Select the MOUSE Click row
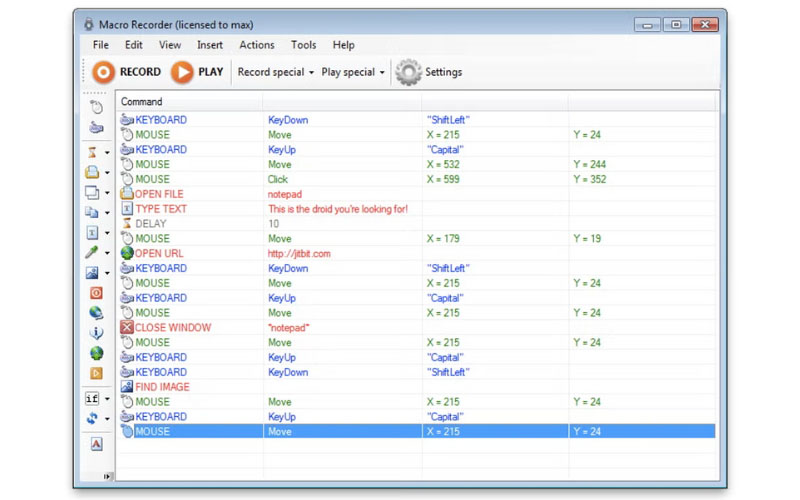The image size is (800, 500). click(416, 179)
